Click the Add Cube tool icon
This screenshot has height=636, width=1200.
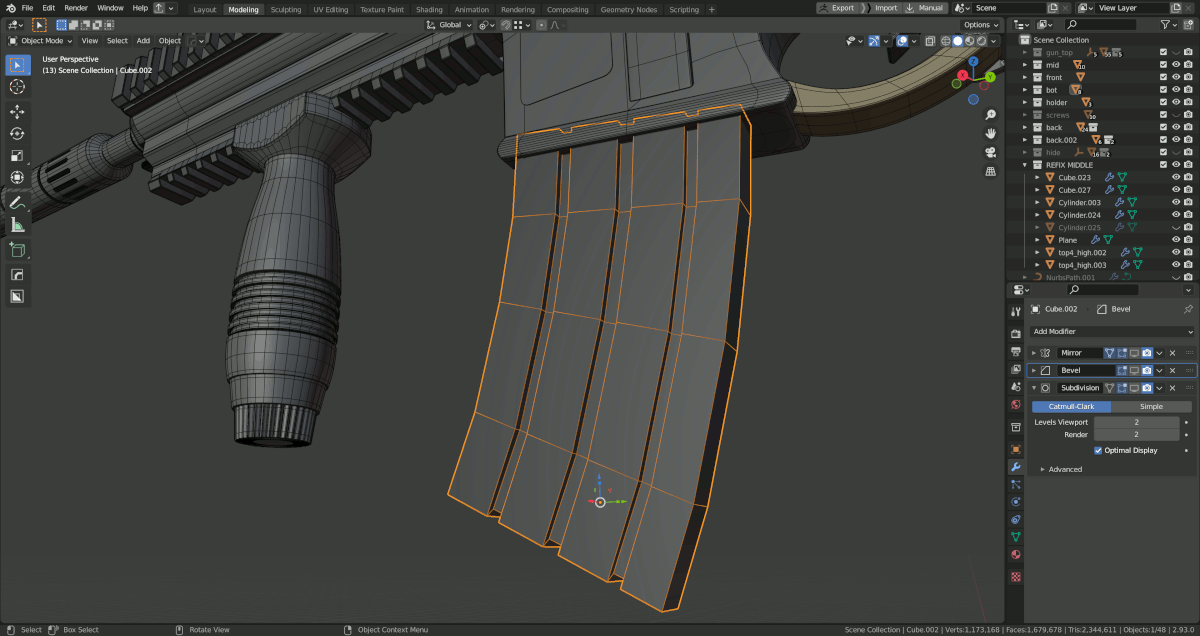pyautogui.click(x=17, y=249)
